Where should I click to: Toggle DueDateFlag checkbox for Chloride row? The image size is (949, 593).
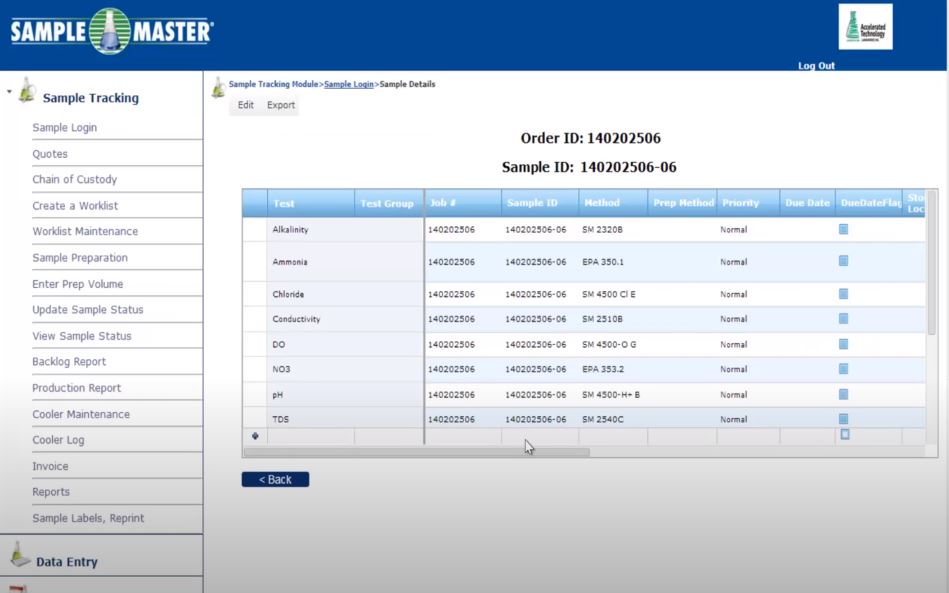coord(843,293)
